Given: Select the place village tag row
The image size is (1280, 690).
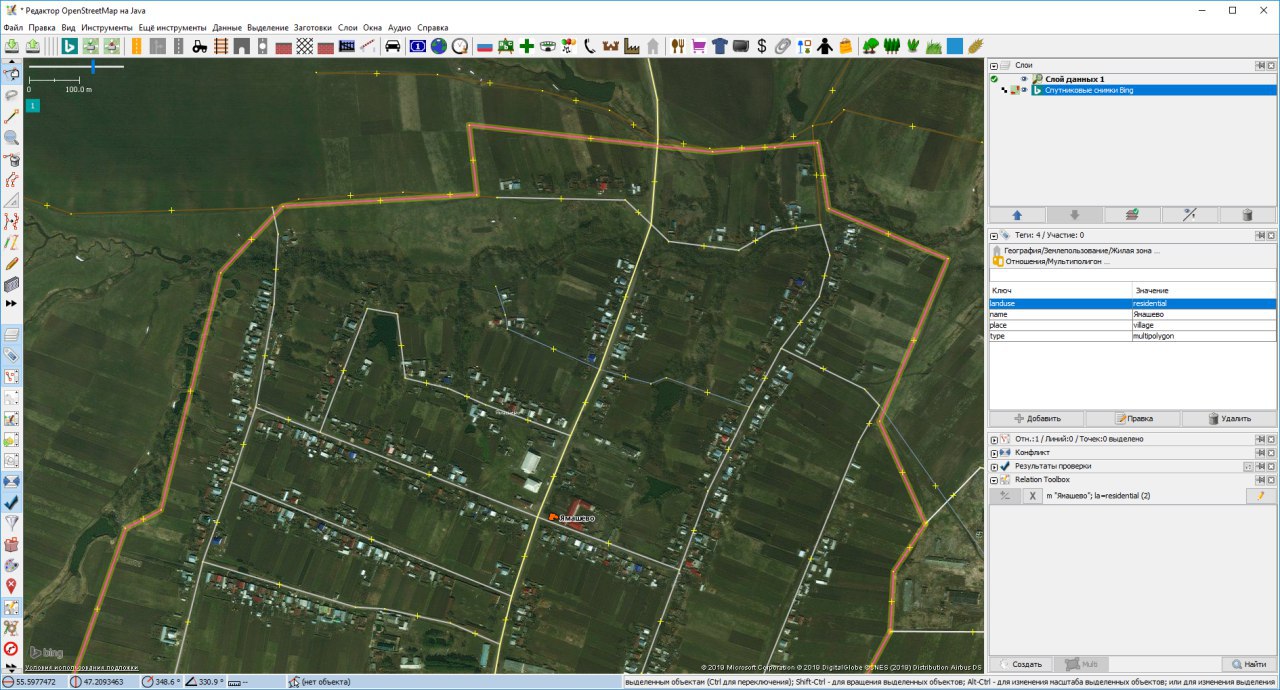Looking at the screenshot, I should click(x=1132, y=325).
